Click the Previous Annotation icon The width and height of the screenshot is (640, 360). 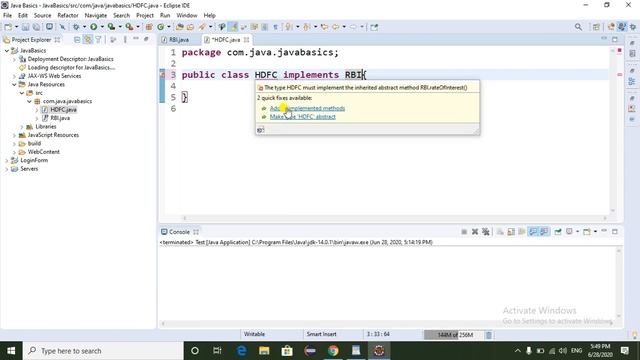coord(307,27)
